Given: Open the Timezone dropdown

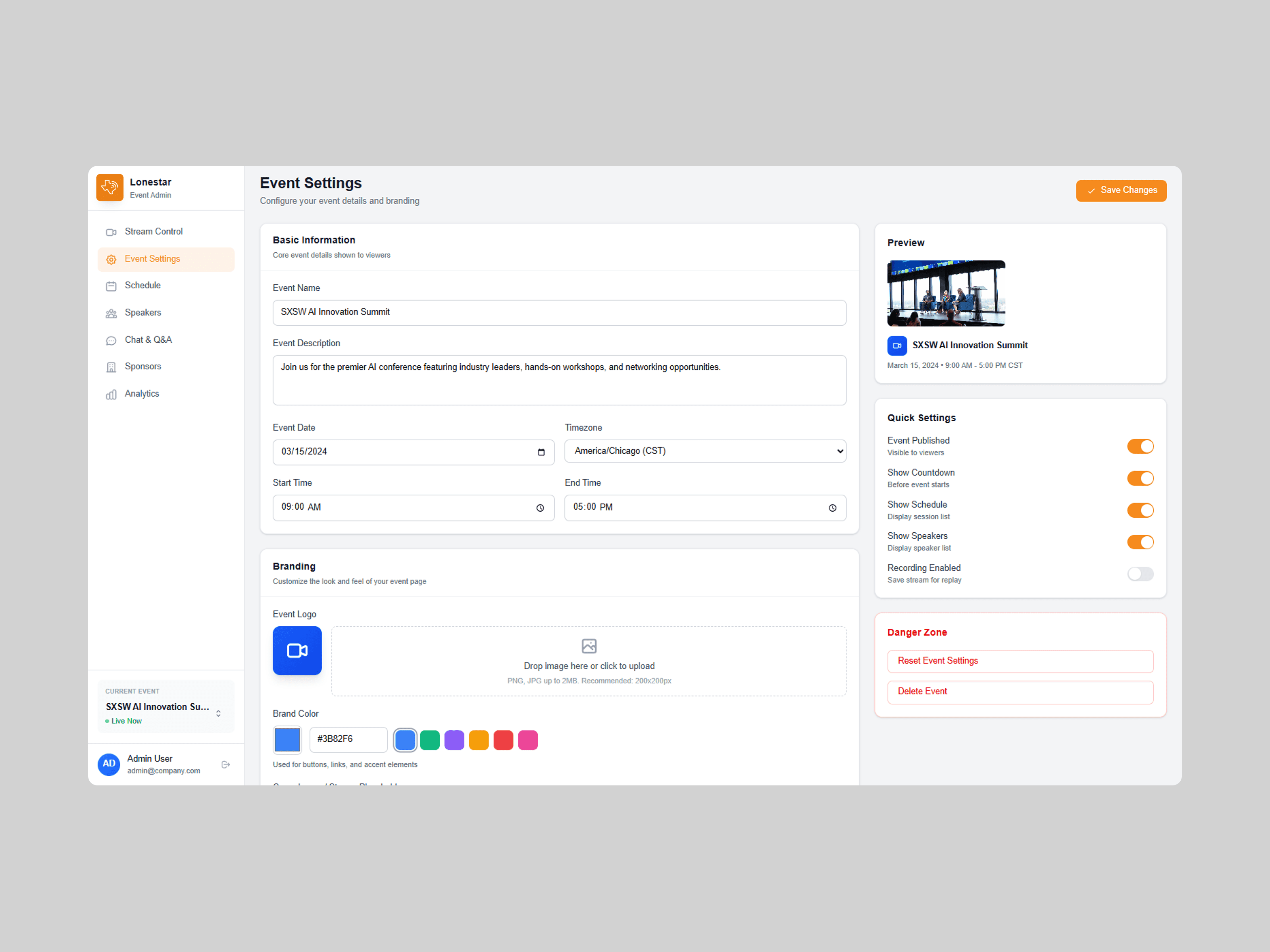Looking at the screenshot, I should (x=704, y=451).
